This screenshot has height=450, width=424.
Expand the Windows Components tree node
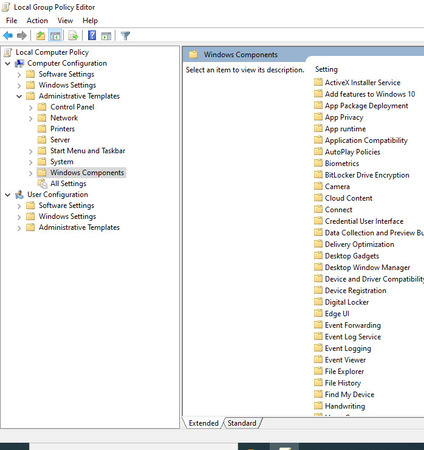[31, 173]
